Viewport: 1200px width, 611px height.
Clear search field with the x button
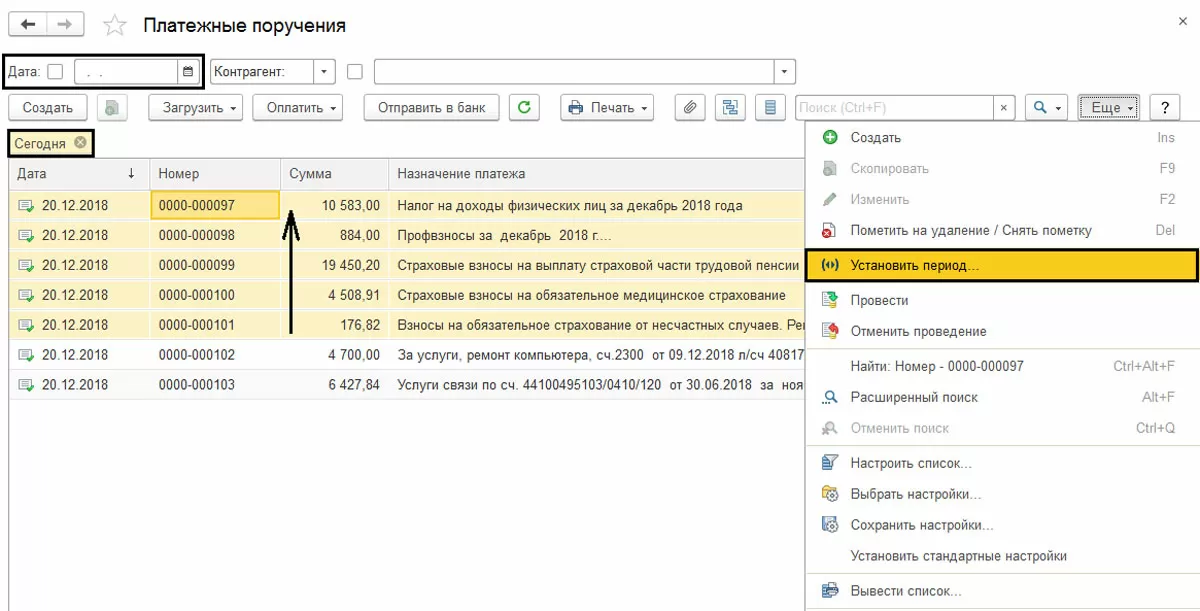click(x=1004, y=108)
